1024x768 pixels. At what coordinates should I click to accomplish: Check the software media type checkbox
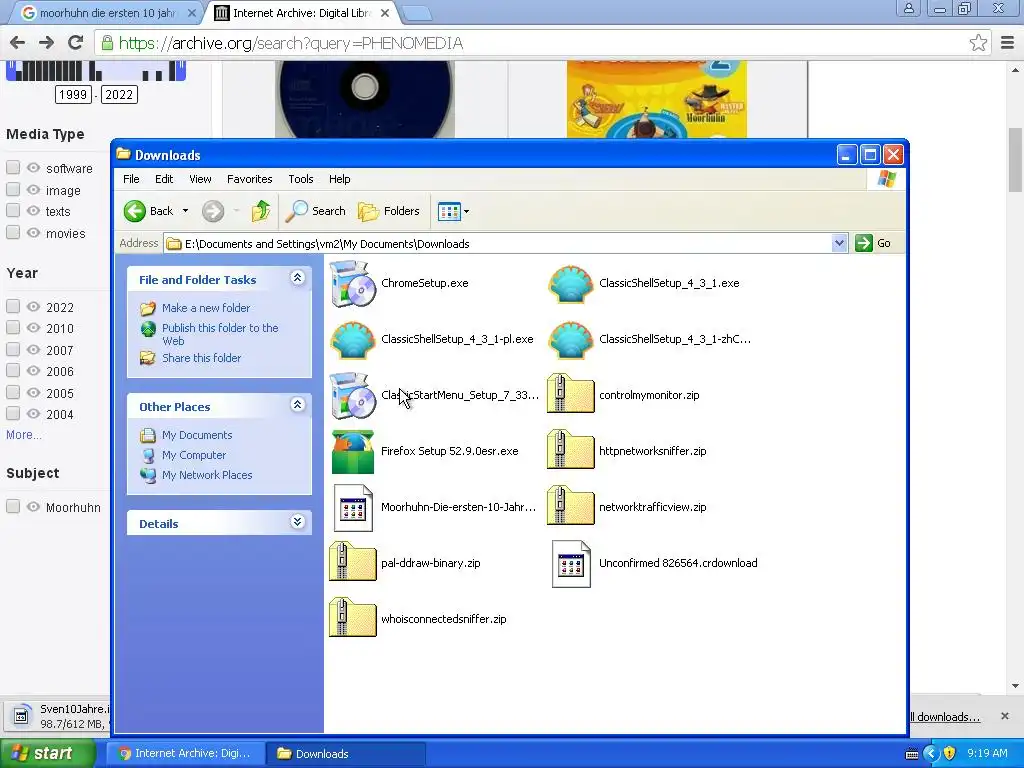[x=13, y=168]
